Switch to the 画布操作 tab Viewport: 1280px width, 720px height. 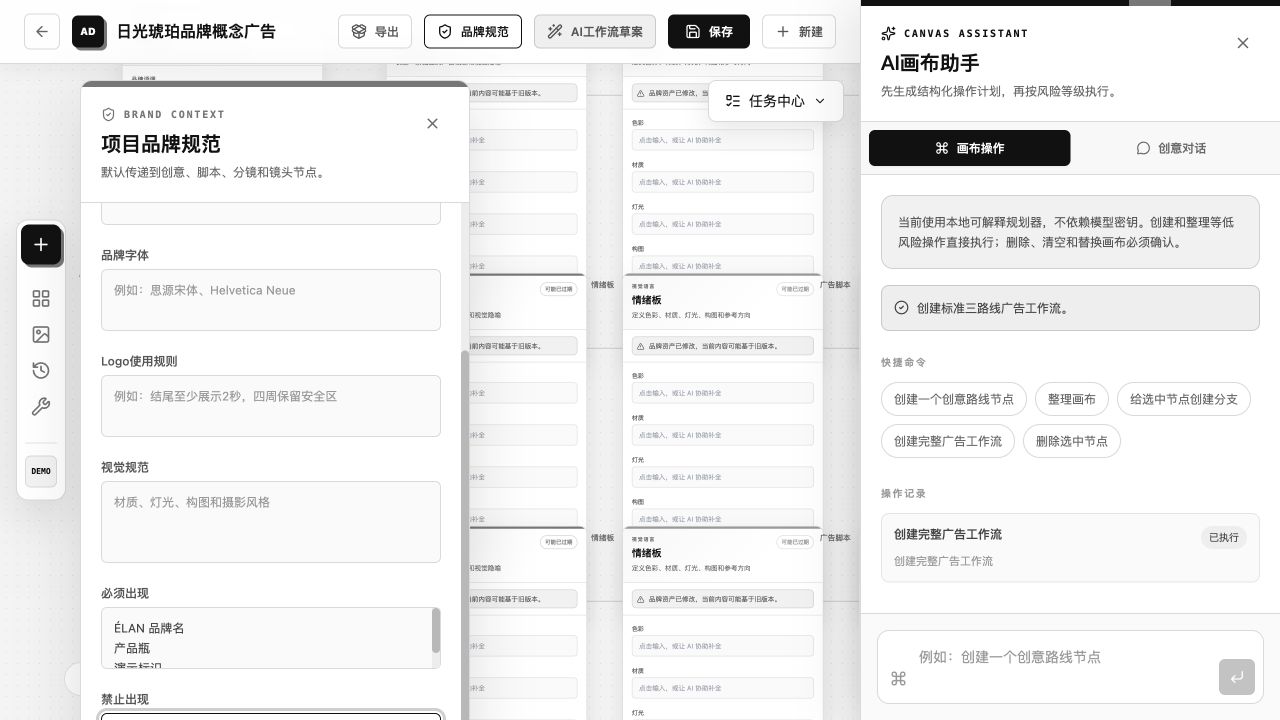click(969, 148)
